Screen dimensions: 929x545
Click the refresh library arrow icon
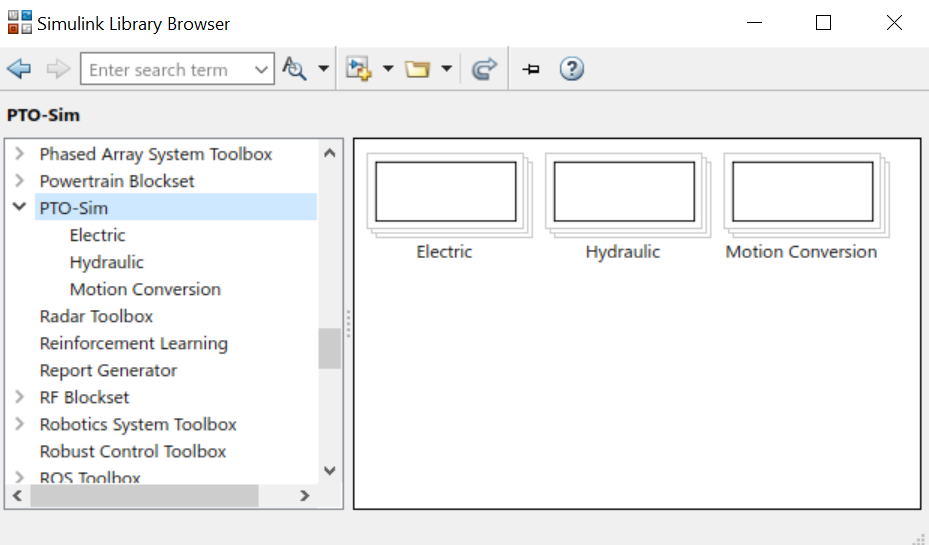click(x=484, y=69)
